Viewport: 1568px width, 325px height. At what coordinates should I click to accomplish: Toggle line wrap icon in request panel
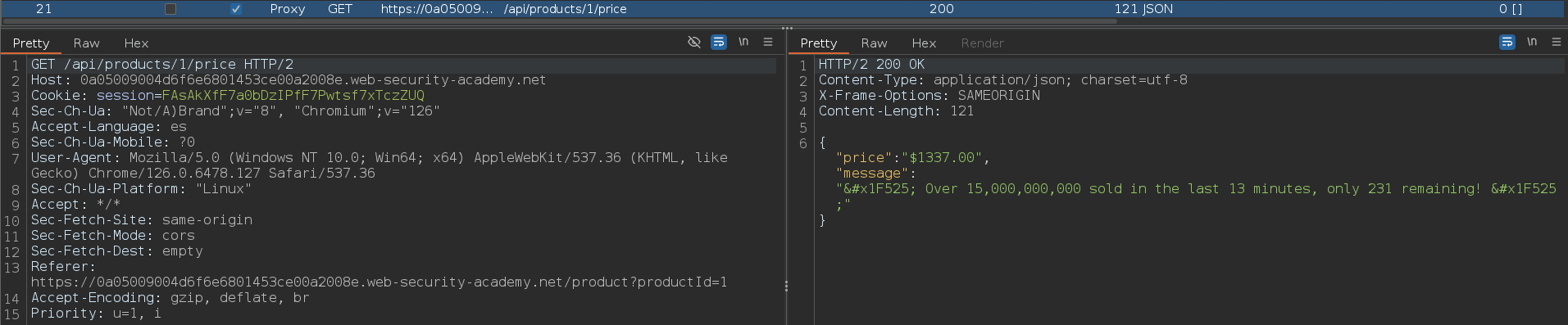point(719,42)
